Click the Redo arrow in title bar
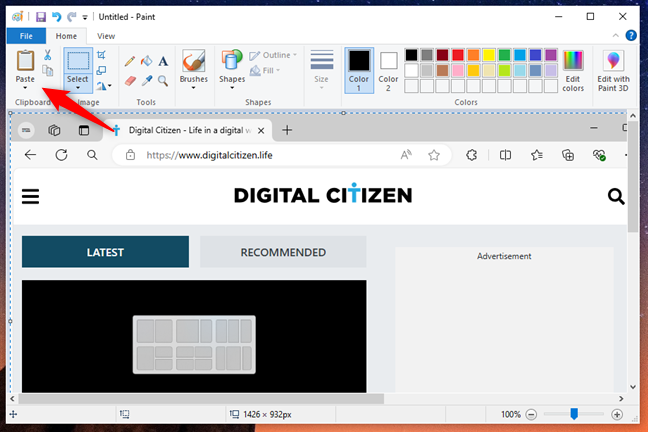 coord(71,17)
